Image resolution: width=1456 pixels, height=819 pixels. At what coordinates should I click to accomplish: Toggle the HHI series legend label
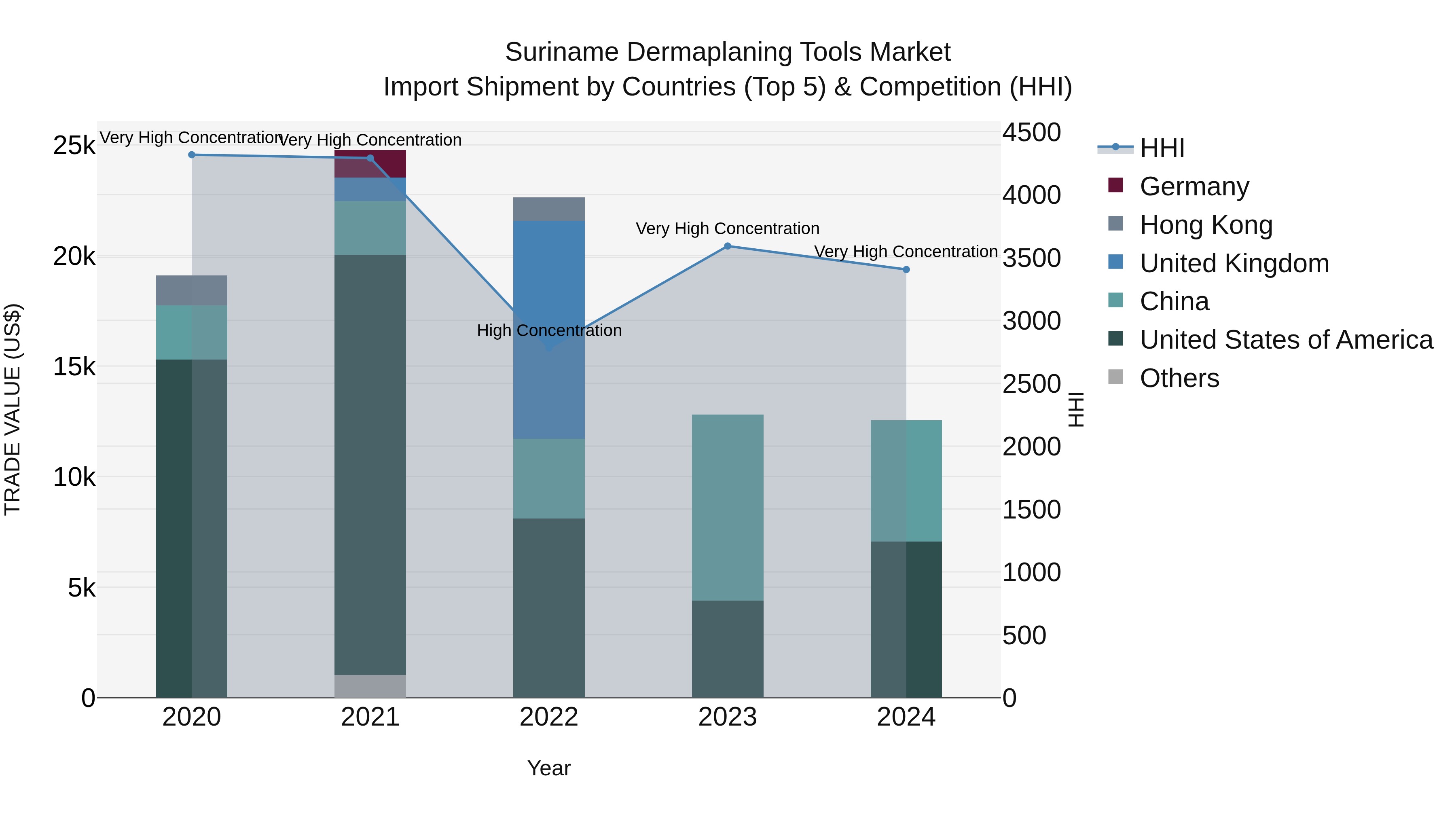pos(1162,148)
